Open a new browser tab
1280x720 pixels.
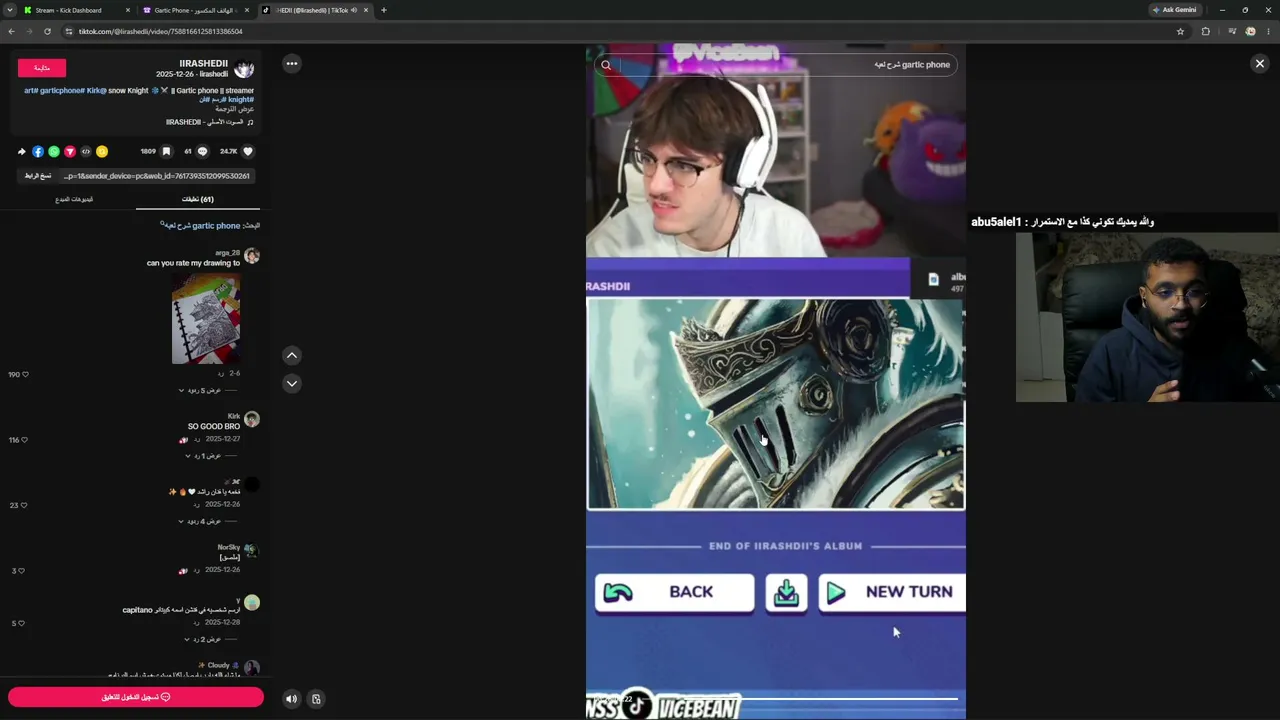tap(383, 10)
